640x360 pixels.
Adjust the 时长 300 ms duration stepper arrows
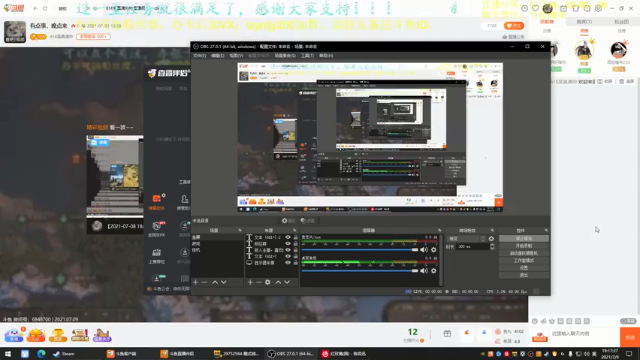coord(492,247)
